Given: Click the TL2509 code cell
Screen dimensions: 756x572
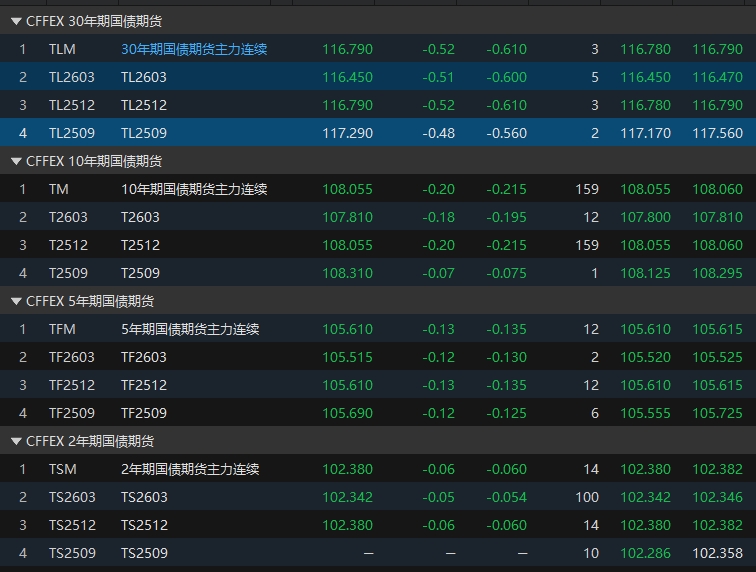Looking at the screenshot, I should [72, 133].
